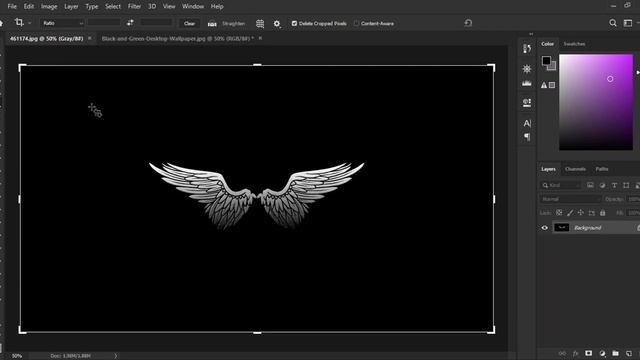This screenshot has height=360, width=640.
Task: Open the File menu
Action: click(x=12, y=7)
